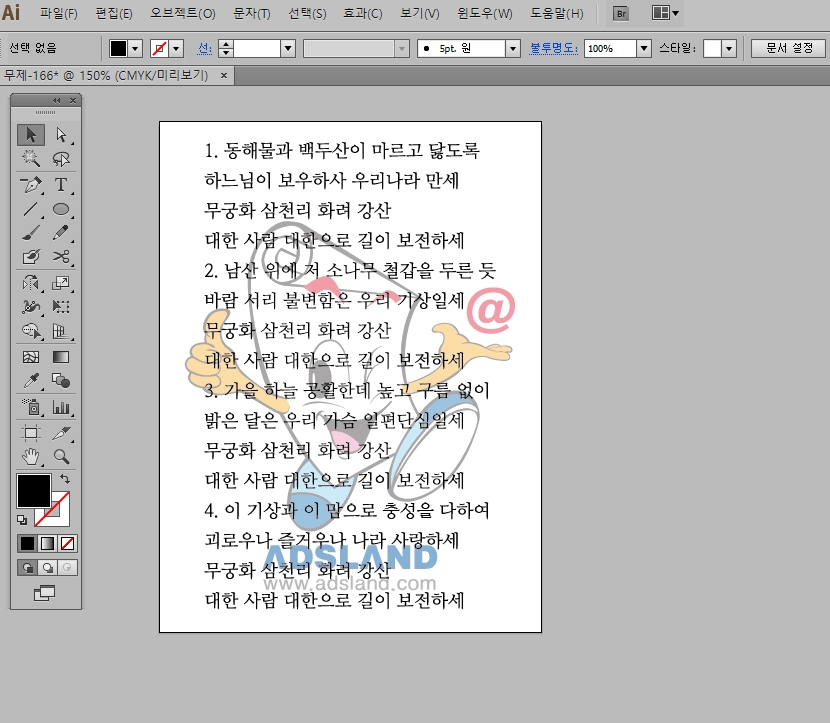
Task: Select the Scissors tool
Action: pos(61,257)
